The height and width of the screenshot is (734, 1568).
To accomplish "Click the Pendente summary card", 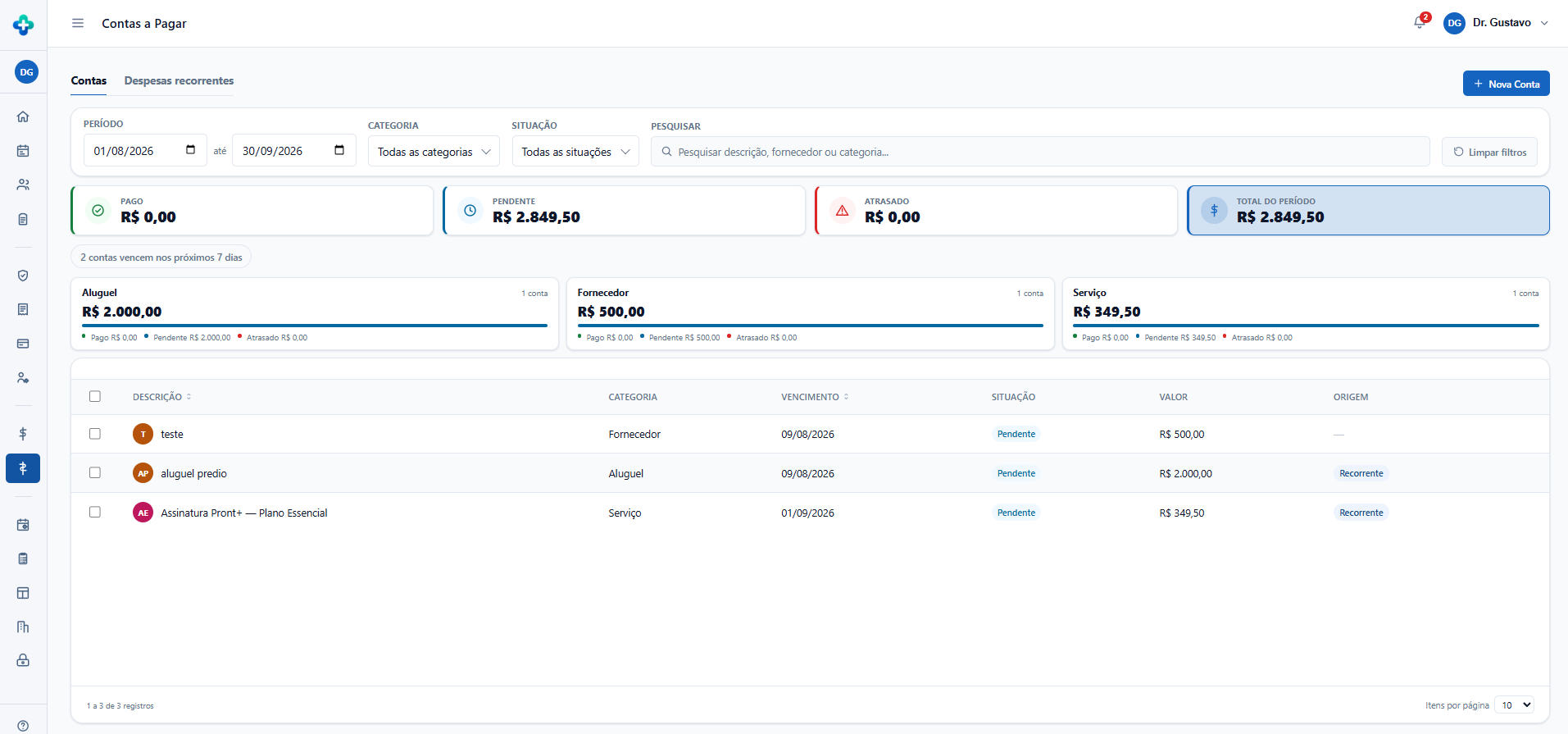I will (624, 211).
